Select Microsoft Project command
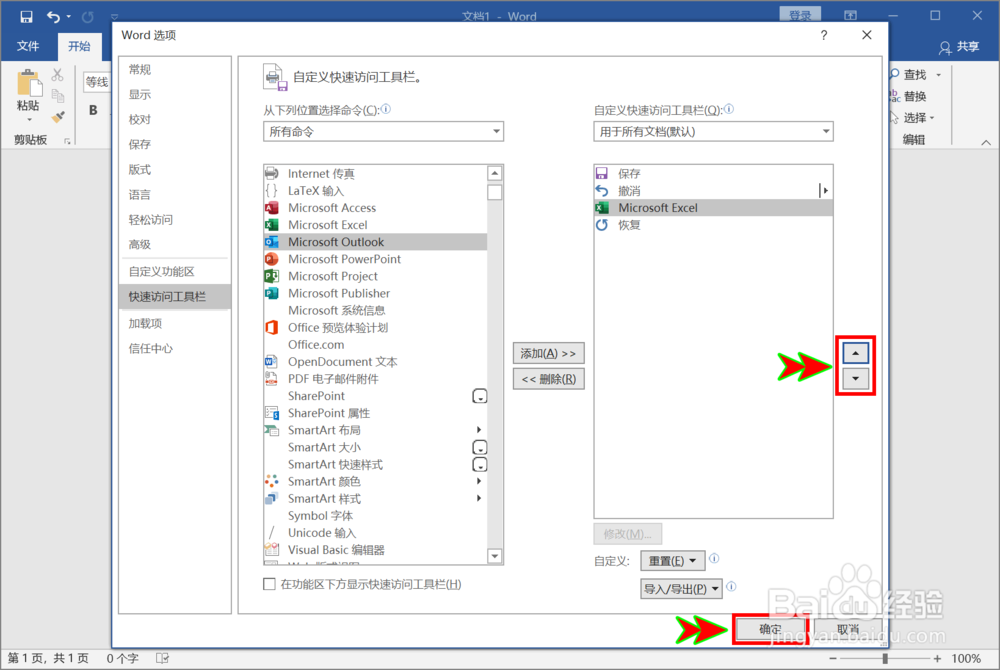 pyautogui.click(x=375, y=276)
